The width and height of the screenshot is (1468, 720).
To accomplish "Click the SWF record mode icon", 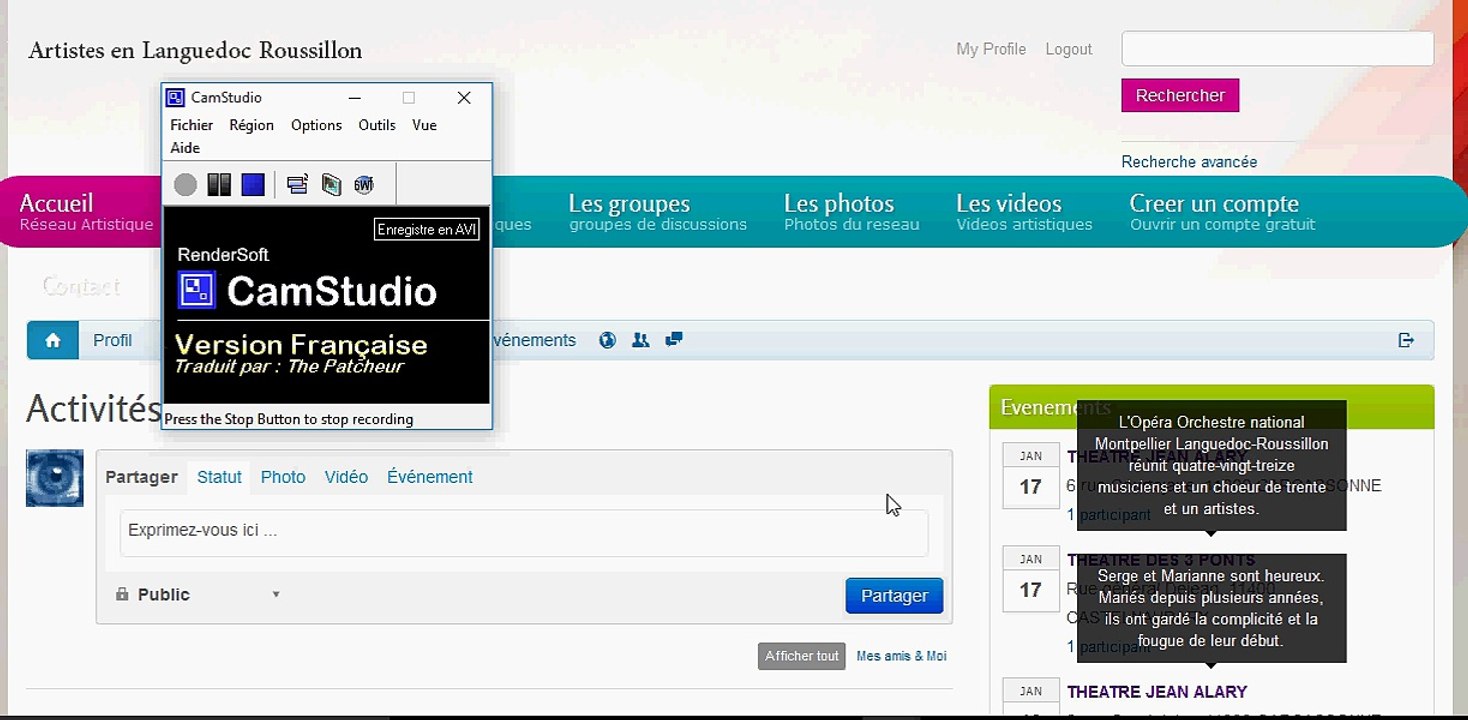I will (364, 185).
